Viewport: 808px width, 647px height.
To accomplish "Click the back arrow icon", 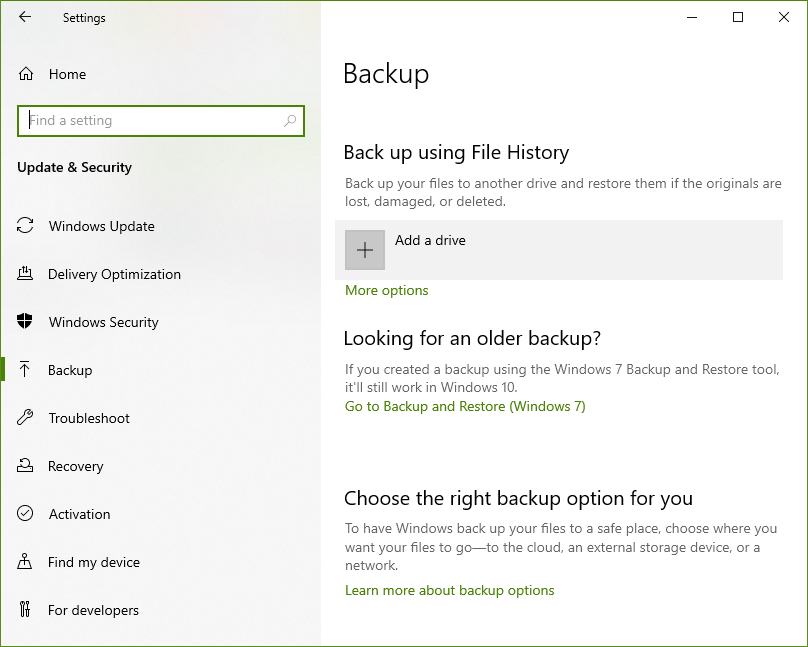I will tap(25, 17).
